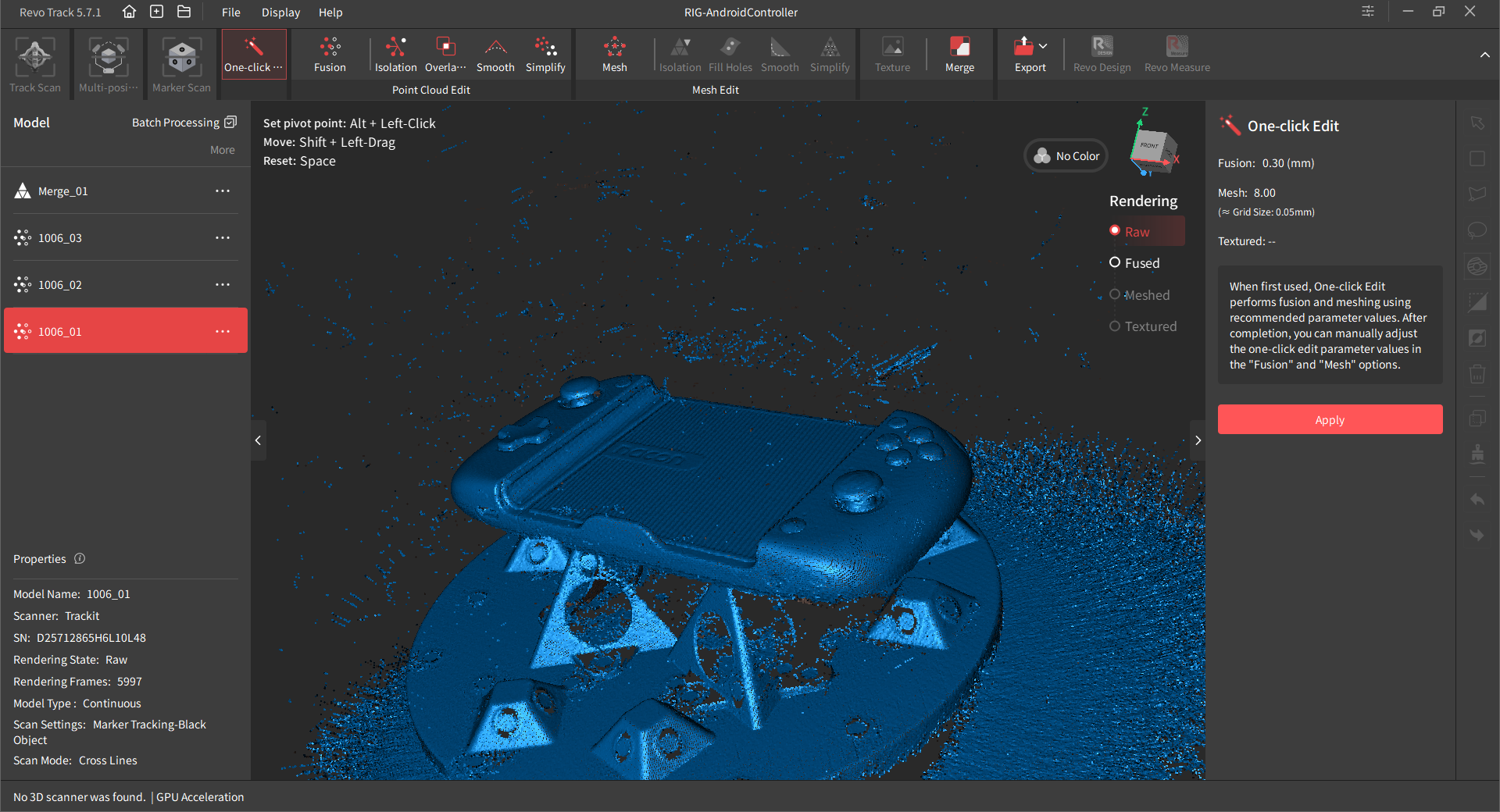Select the Fused rendering option
This screenshot has width=1500, height=812.
coord(1116,263)
